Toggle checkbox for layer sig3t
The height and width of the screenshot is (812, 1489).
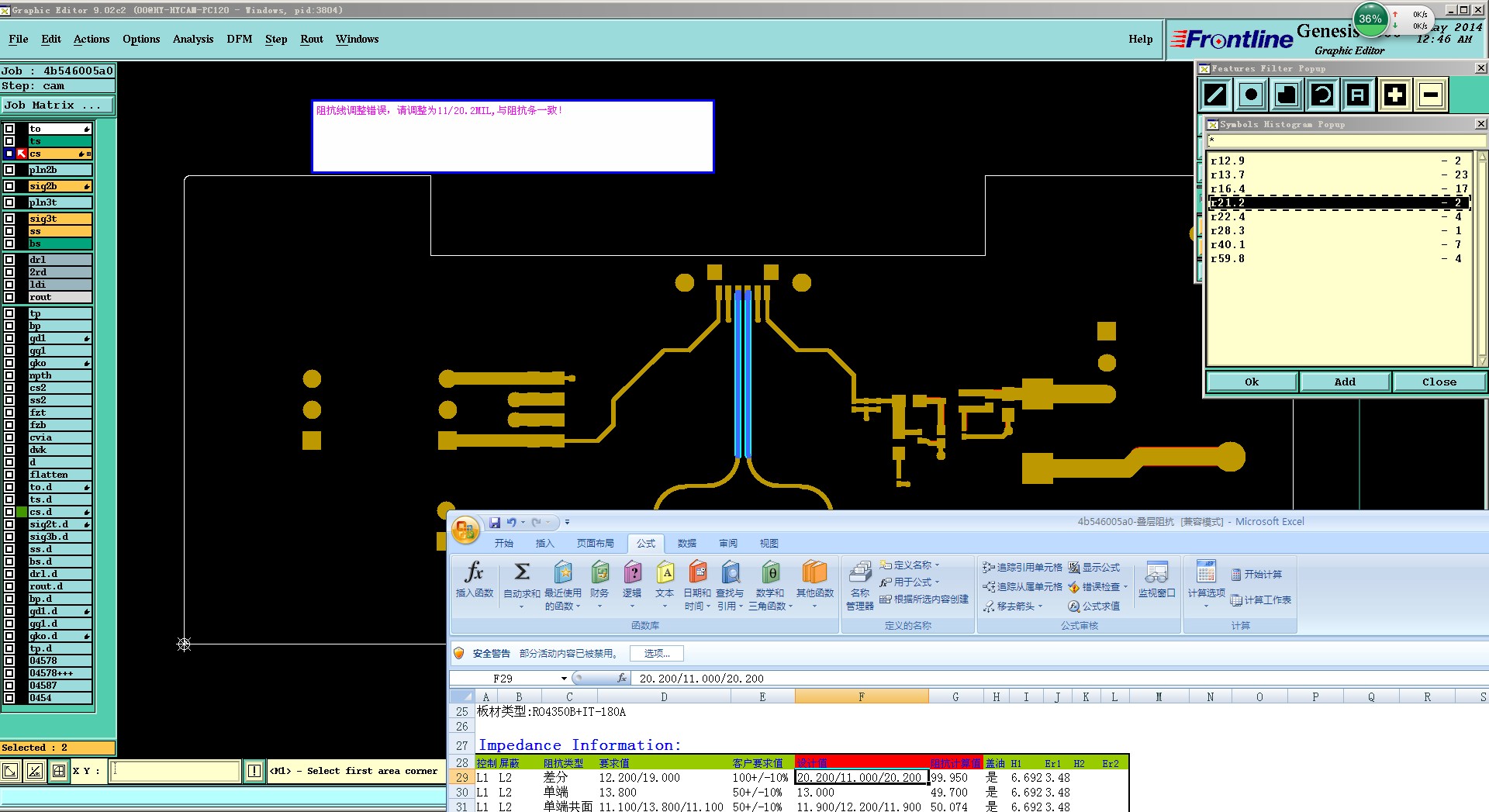point(9,219)
